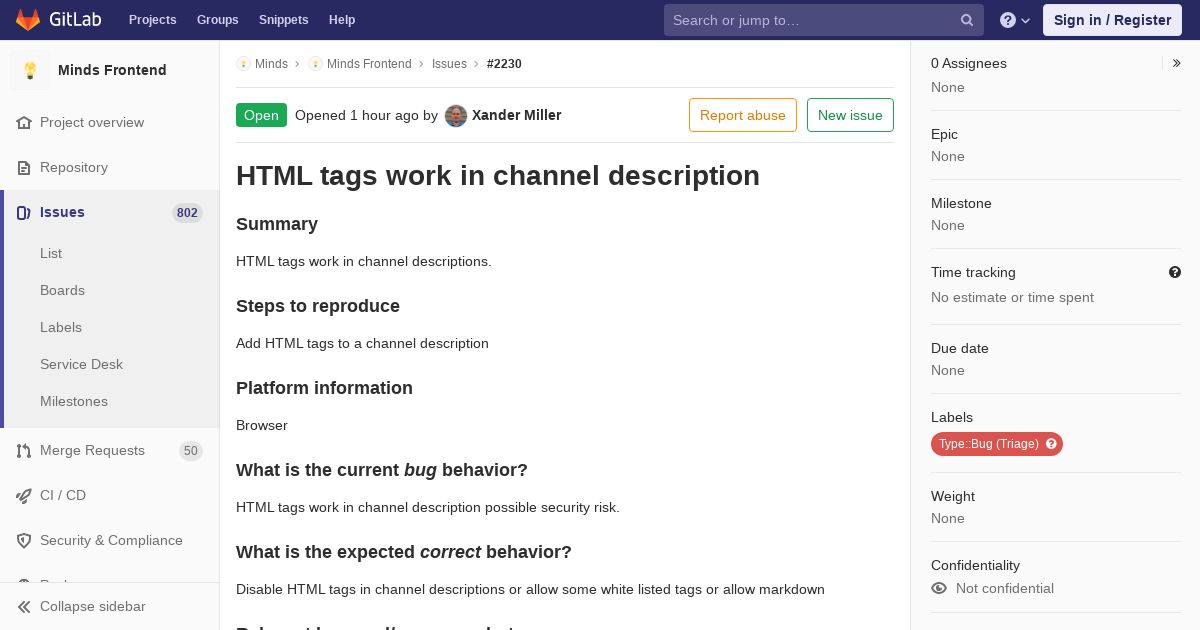Click the Collapse sidebar chevrons icon

24,606
